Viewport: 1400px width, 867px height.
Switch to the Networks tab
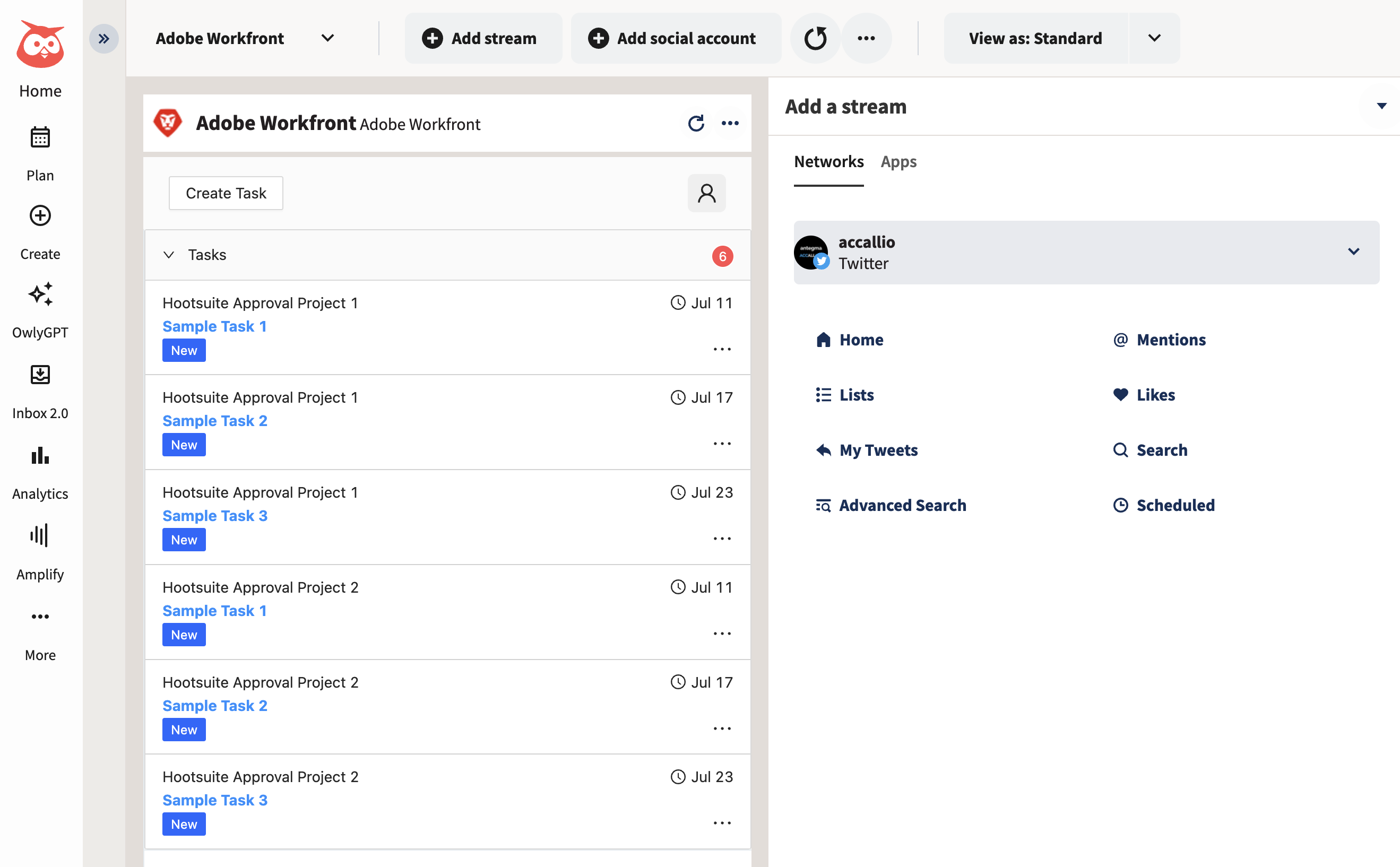pos(829,162)
